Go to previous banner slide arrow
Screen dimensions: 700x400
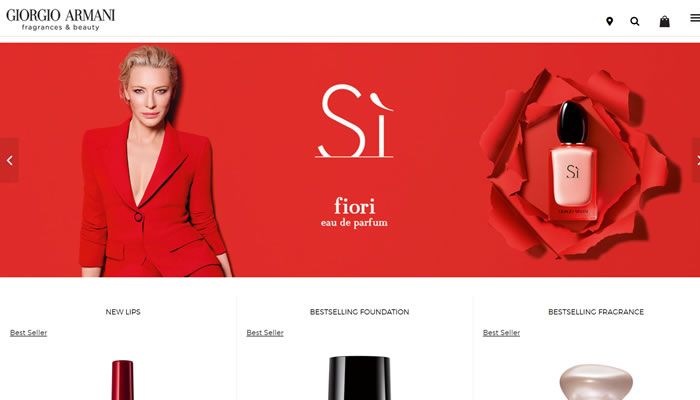[x=9, y=160]
